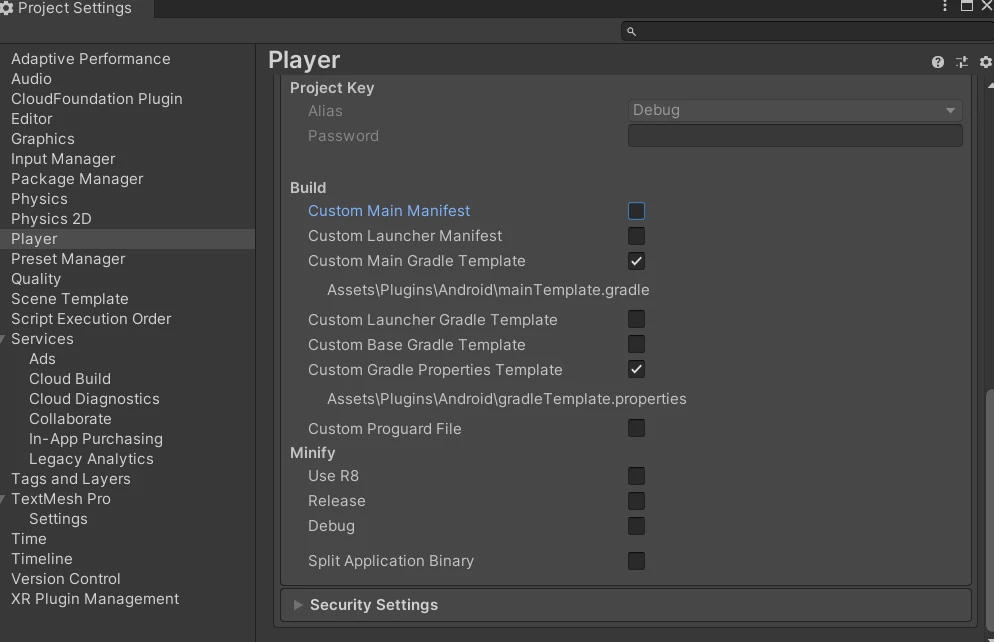Screen dimensions: 994x642
Task: Enable Use R8 under Minify
Action: (636, 476)
